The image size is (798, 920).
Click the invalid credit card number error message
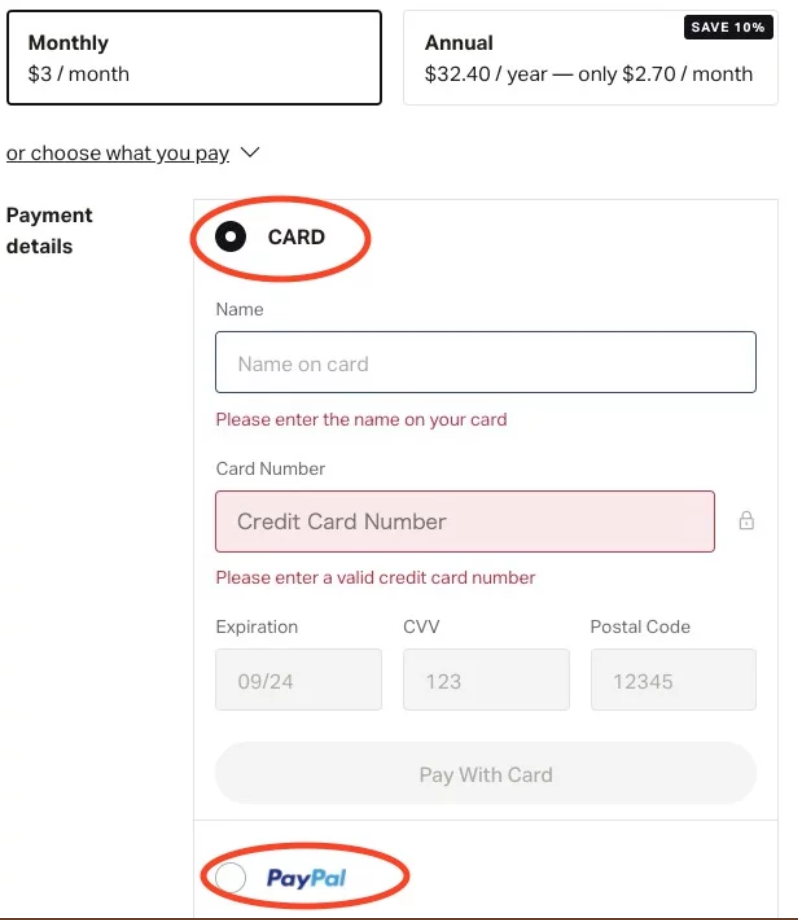[375, 577]
